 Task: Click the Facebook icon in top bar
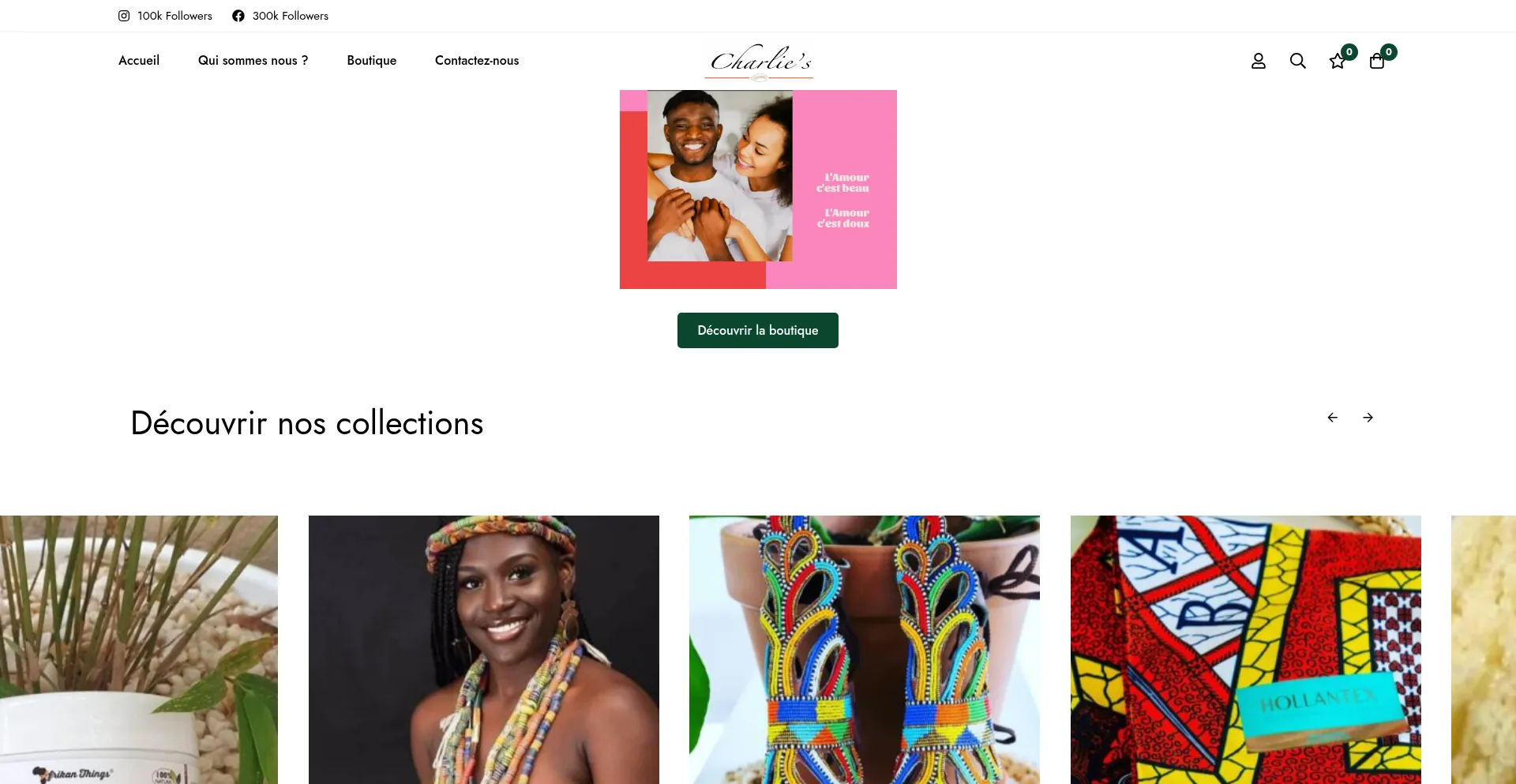pyautogui.click(x=238, y=16)
